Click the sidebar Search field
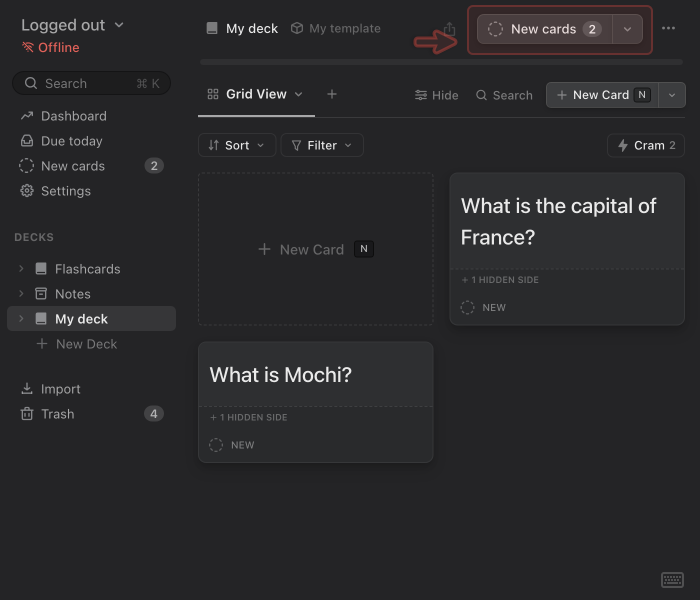The image size is (700, 600). tap(91, 83)
